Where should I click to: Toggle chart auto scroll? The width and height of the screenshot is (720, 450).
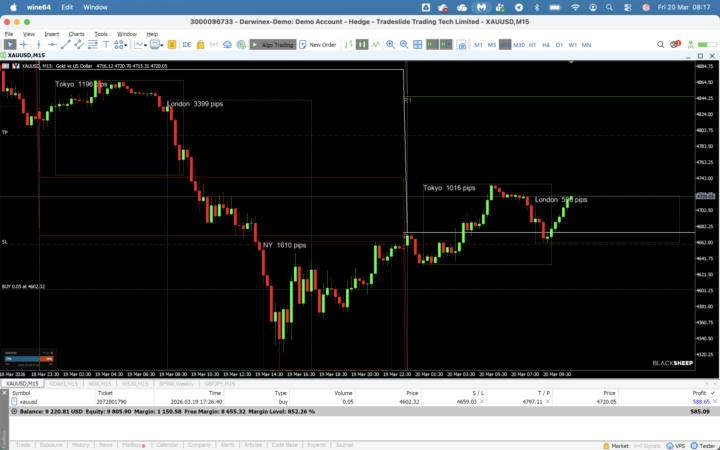pos(432,45)
